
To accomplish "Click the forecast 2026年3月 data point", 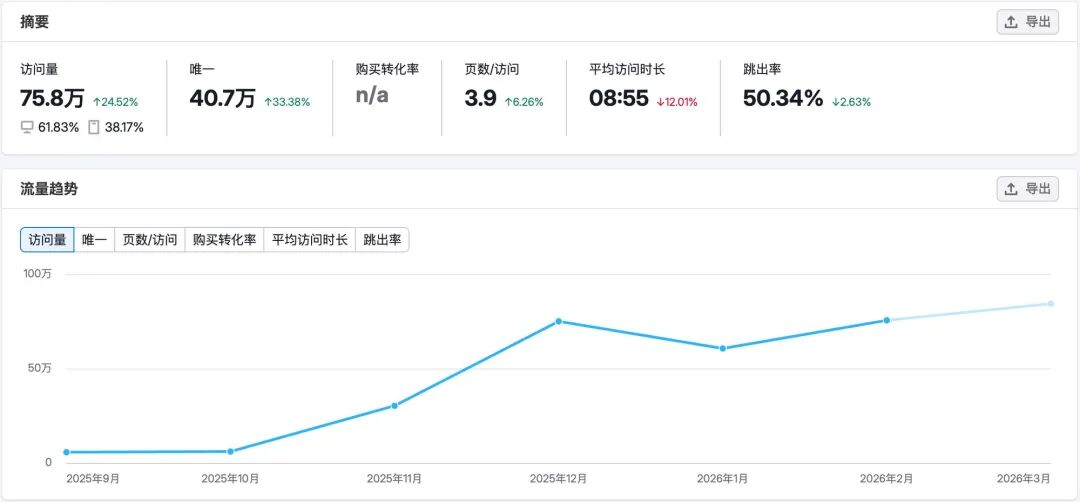I will tap(1051, 304).
